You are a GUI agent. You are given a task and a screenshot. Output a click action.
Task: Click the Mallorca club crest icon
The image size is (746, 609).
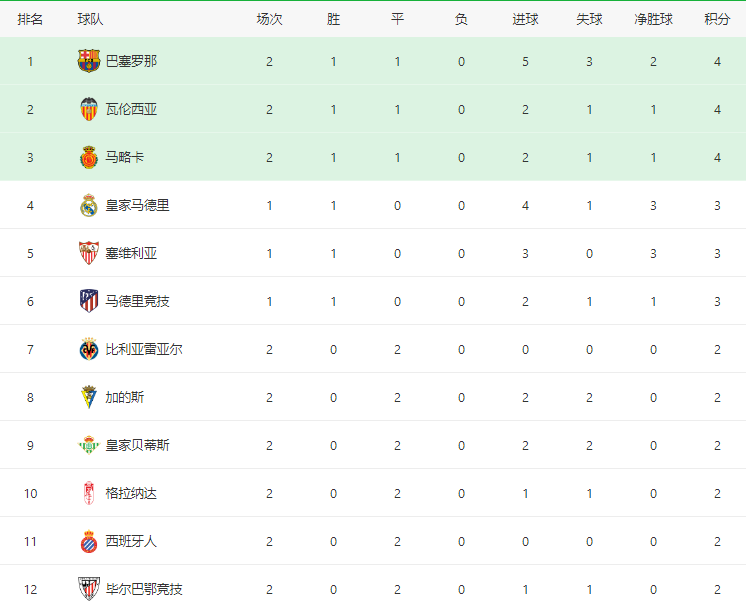[x=89, y=157]
